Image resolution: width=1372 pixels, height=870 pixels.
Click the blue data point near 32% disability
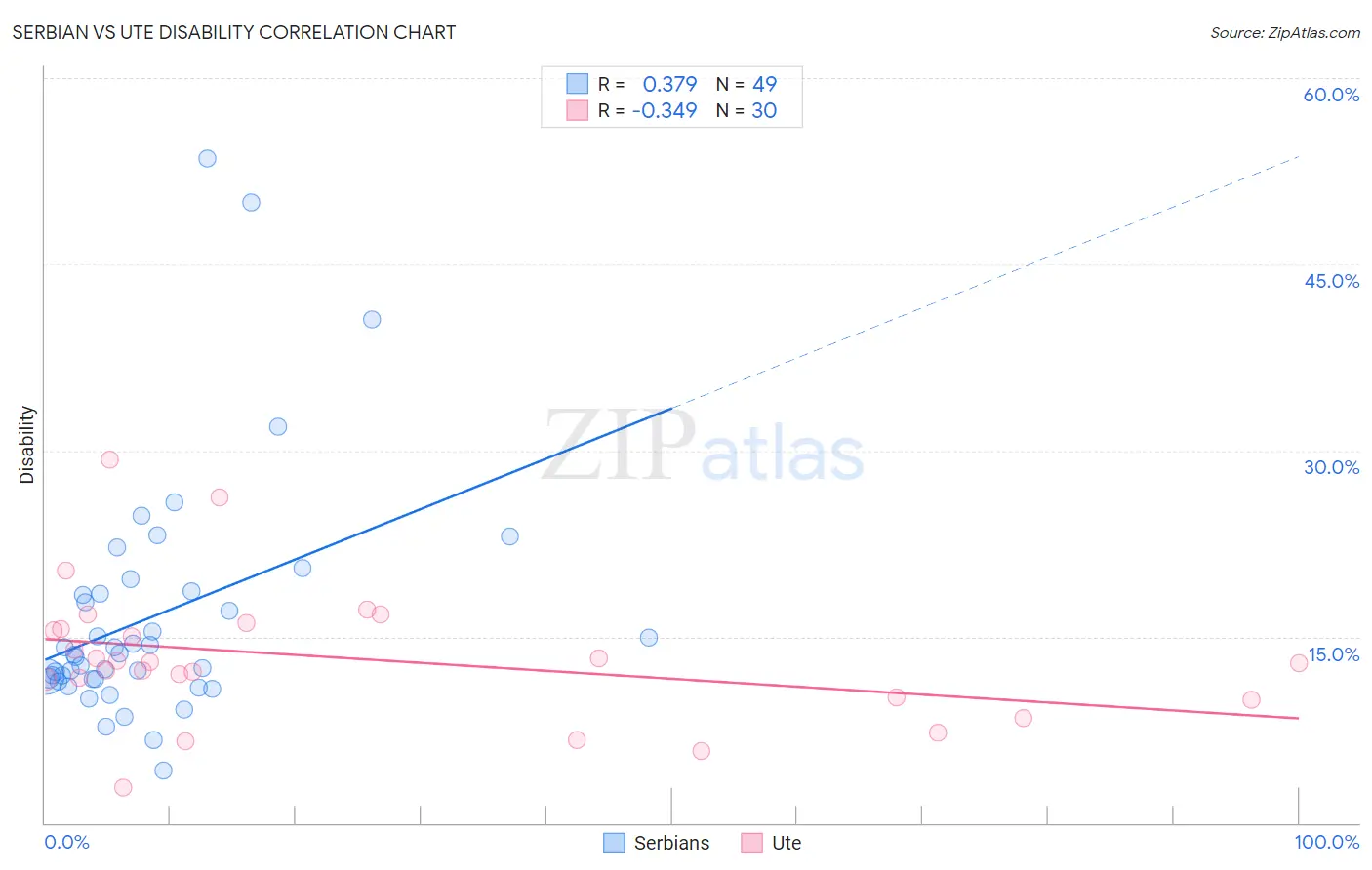(278, 426)
